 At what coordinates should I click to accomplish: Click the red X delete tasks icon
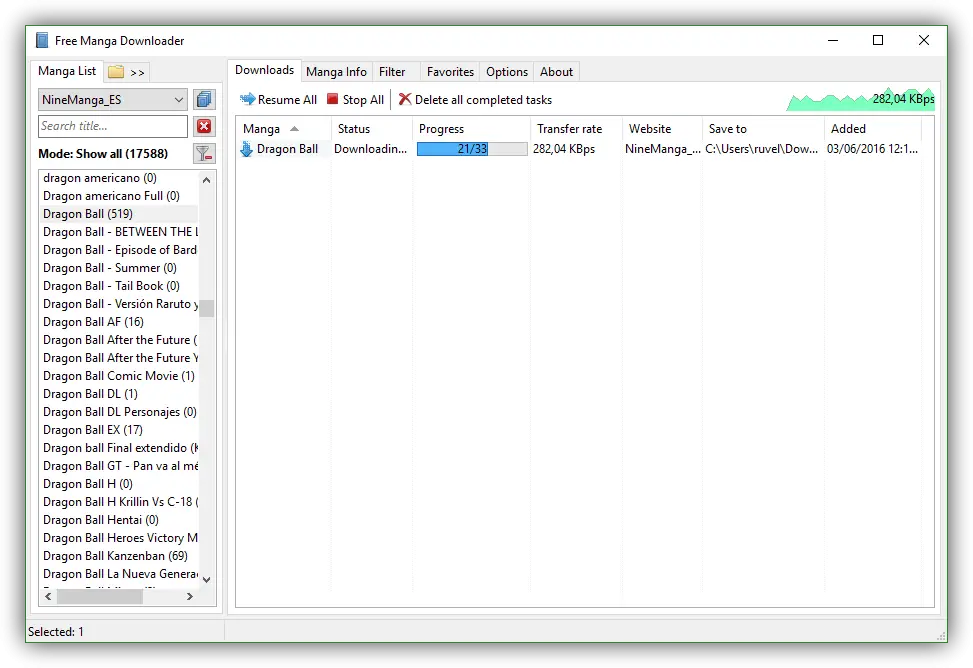pyautogui.click(x=405, y=99)
